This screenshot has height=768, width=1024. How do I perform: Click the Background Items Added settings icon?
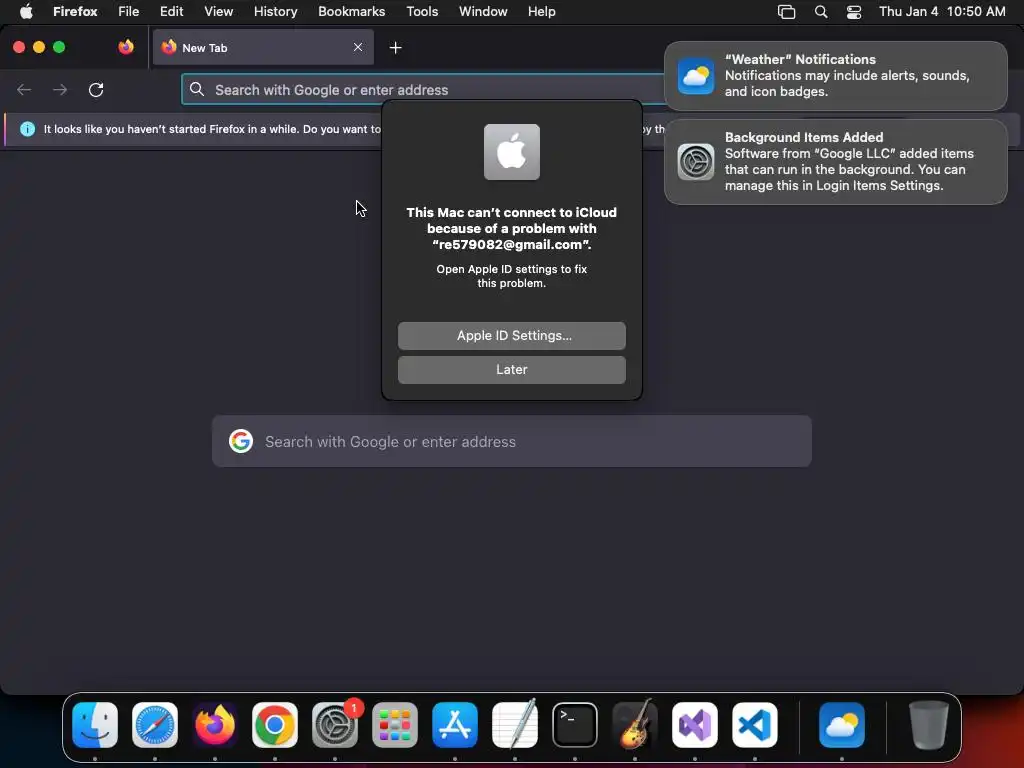click(696, 161)
